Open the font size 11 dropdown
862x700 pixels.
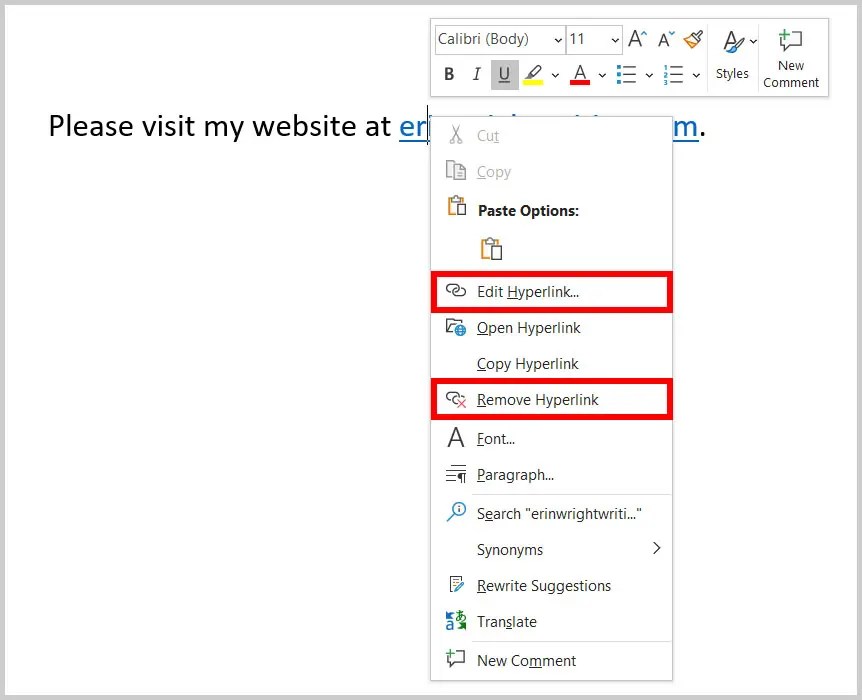pyautogui.click(x=613, y=39)
